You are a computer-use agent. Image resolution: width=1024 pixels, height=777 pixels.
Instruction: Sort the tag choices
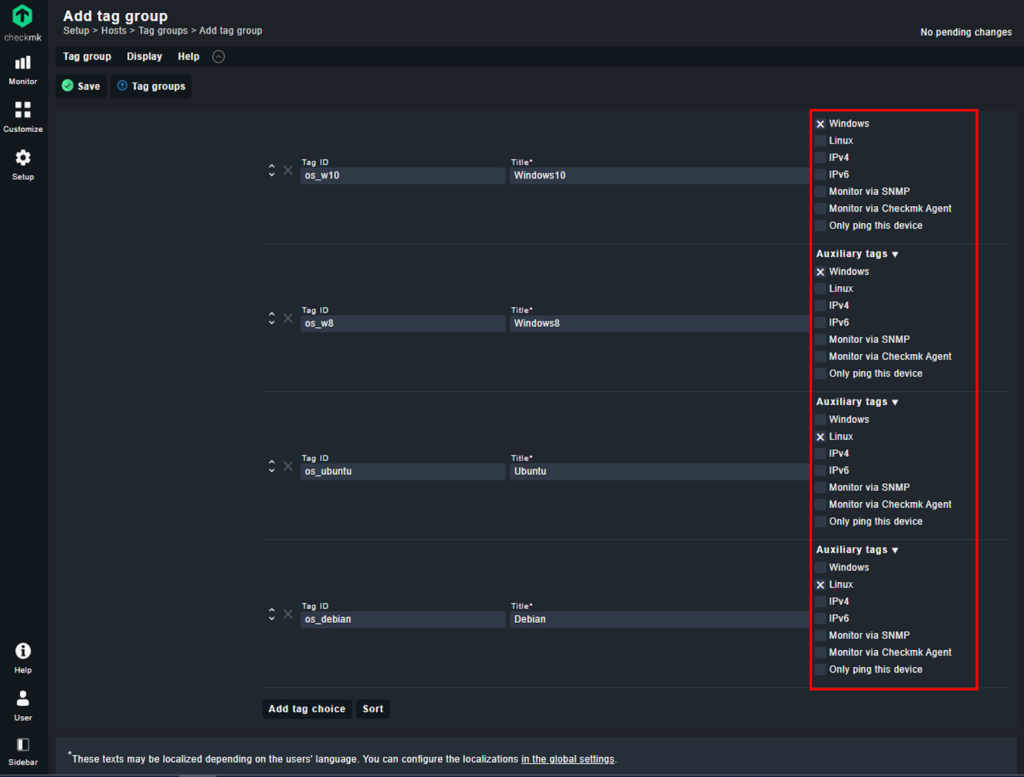373,709
